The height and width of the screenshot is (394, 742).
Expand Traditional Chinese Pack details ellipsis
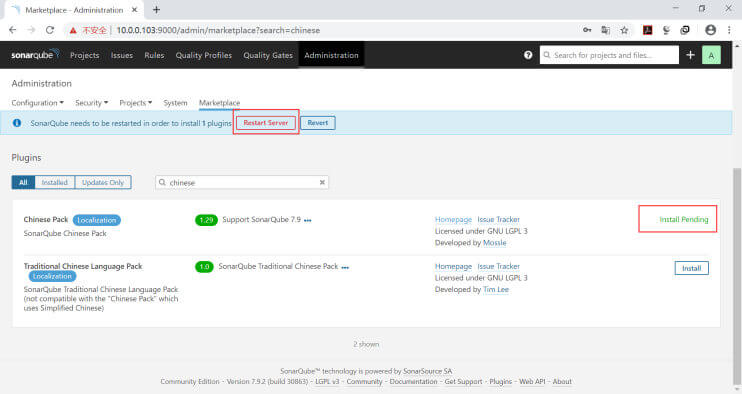pyautogui.click(x=345, y=268)
